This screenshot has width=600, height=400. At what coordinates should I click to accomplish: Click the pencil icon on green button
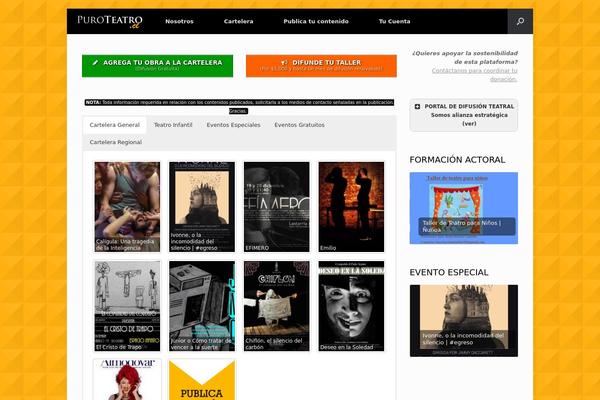pos(95,62)
